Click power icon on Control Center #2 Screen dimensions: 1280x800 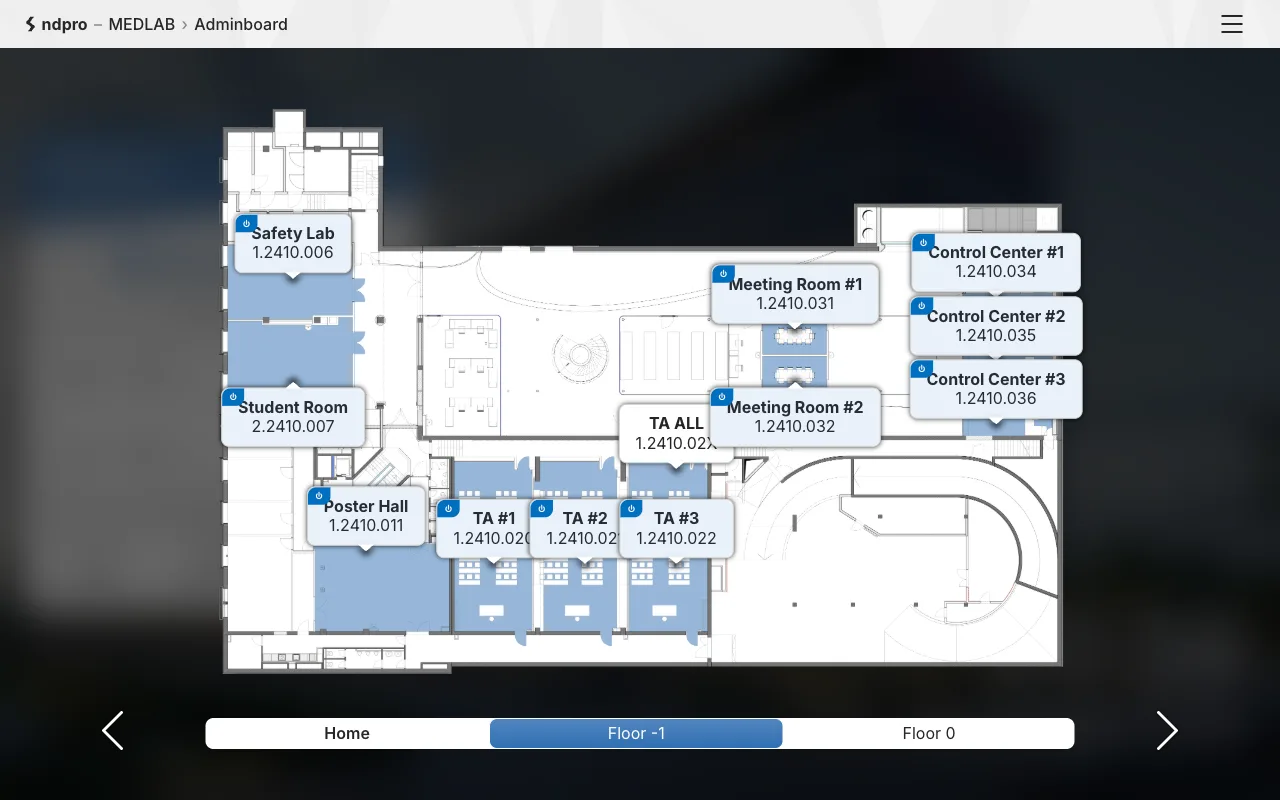[922, 306]
